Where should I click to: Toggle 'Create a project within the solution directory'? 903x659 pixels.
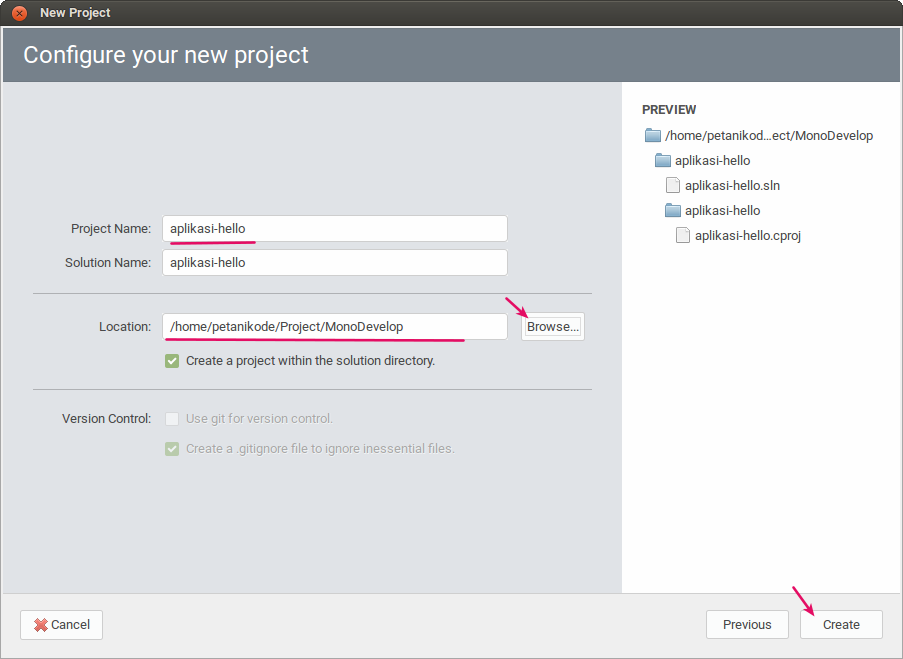point(172,361)
